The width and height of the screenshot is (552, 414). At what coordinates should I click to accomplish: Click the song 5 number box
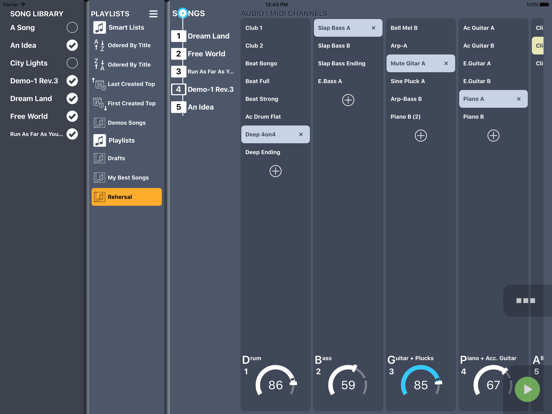point(178,107)
